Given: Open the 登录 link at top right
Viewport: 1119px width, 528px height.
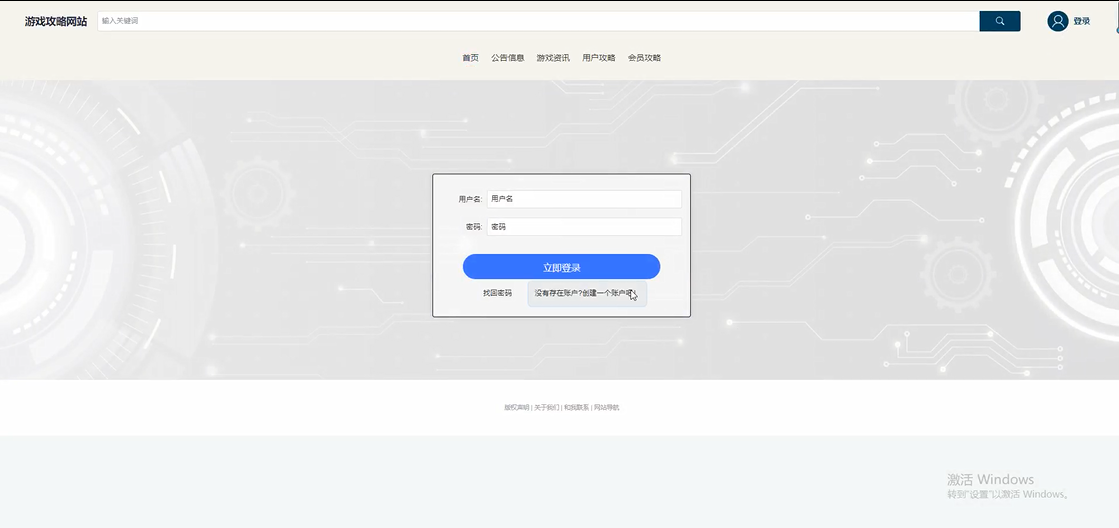Looking at the screenshot, I should (x=1081, y=21).
